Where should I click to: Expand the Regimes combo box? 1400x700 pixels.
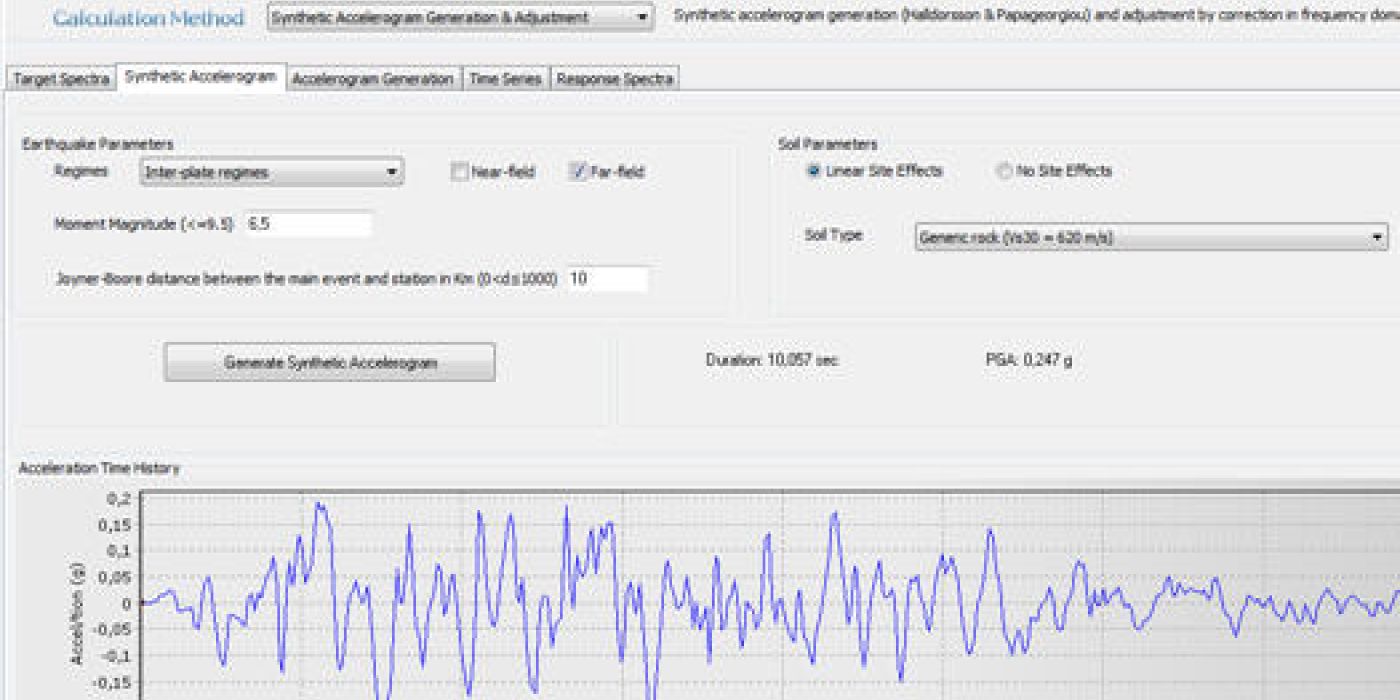[x=271, y=172]
